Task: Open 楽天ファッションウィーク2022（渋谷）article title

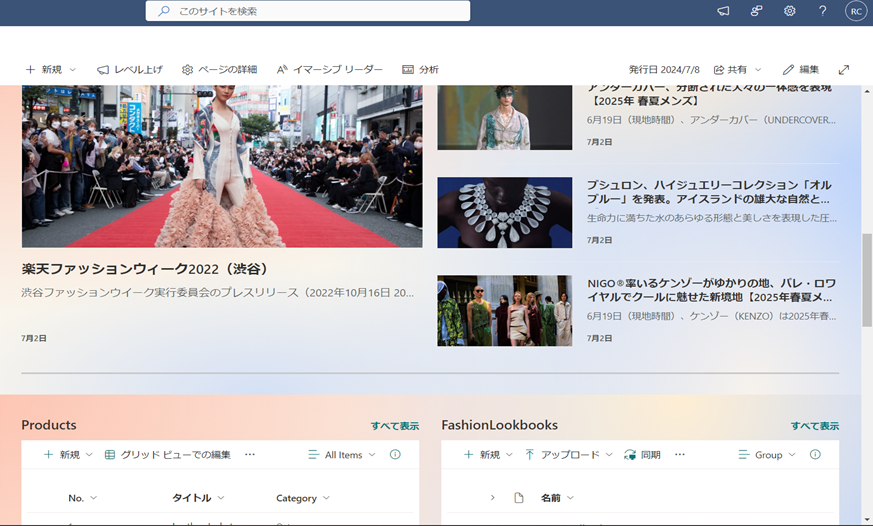Action: pyautogui.click(x=144, y=269)
